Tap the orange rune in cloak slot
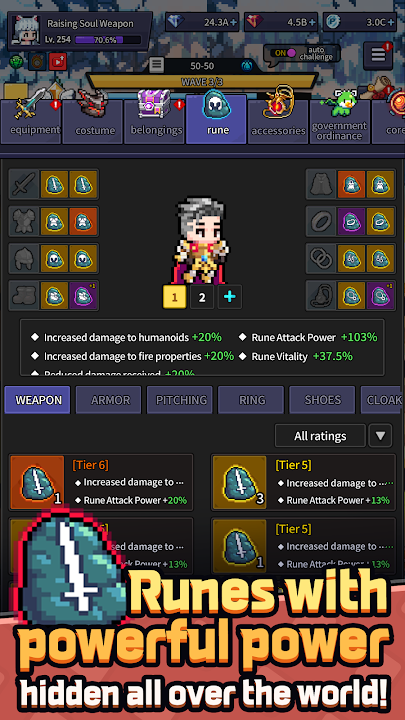This screenshot has width=405, height=720. click(352, 184)
